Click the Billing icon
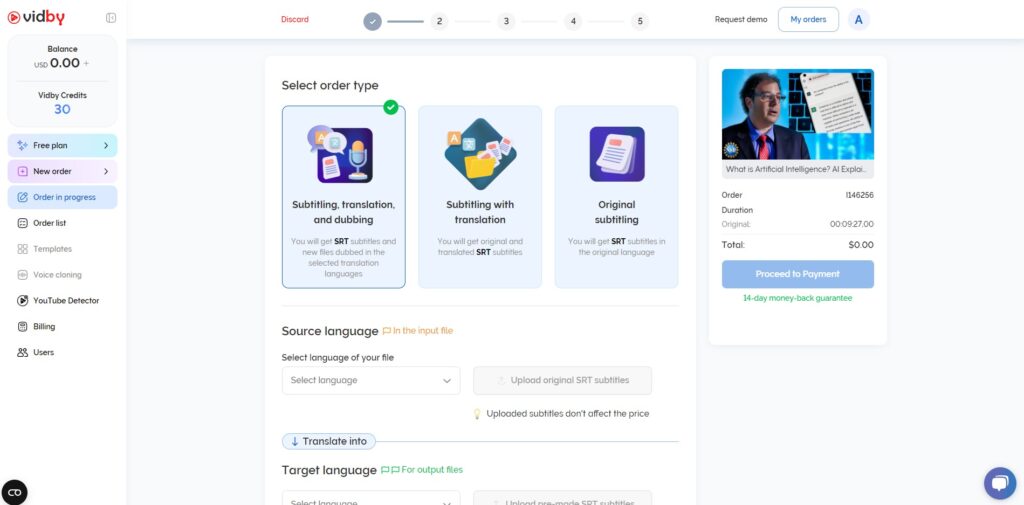 (23, 327)
